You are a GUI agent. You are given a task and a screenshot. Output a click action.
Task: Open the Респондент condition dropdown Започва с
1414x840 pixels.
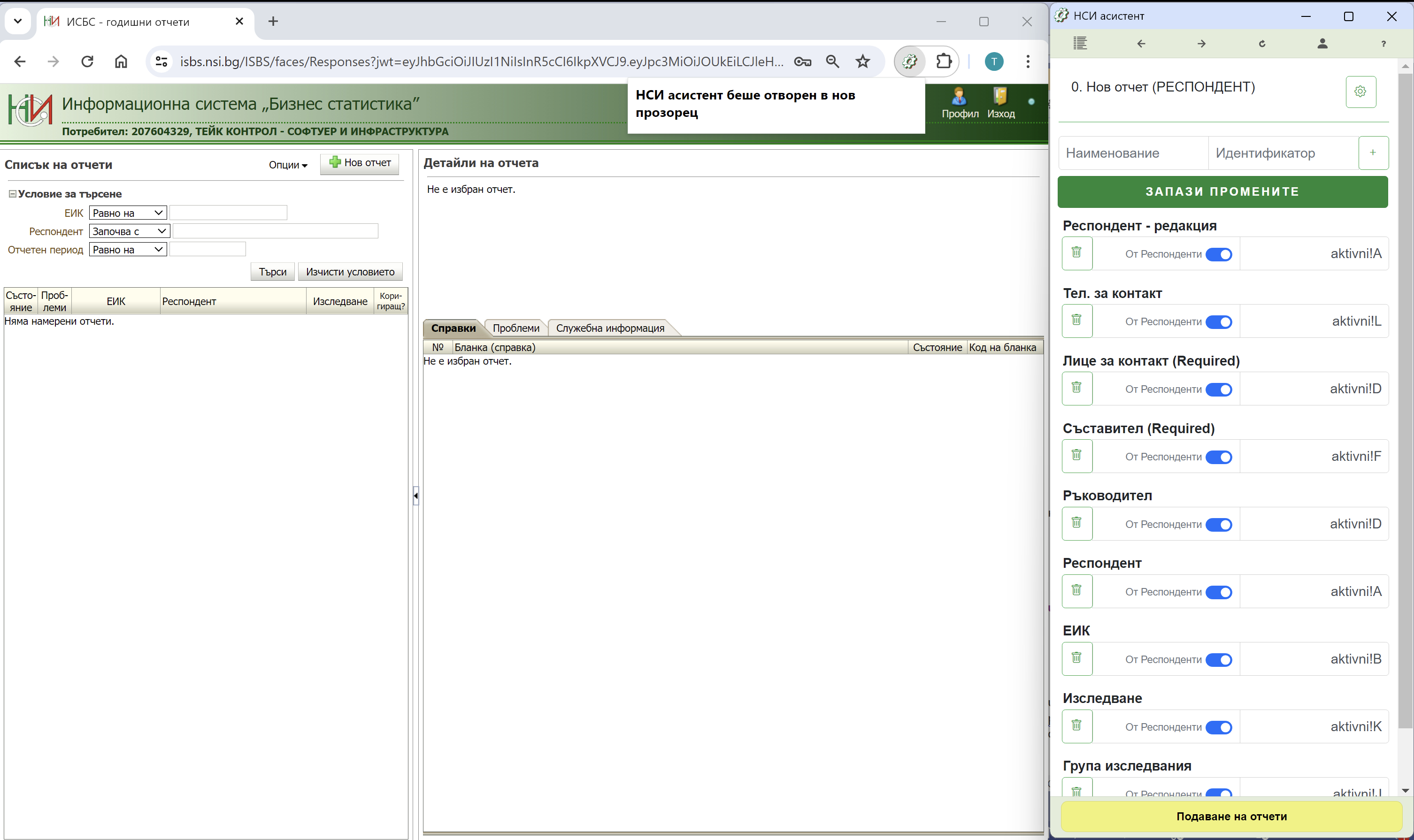(x=130, y=231)
